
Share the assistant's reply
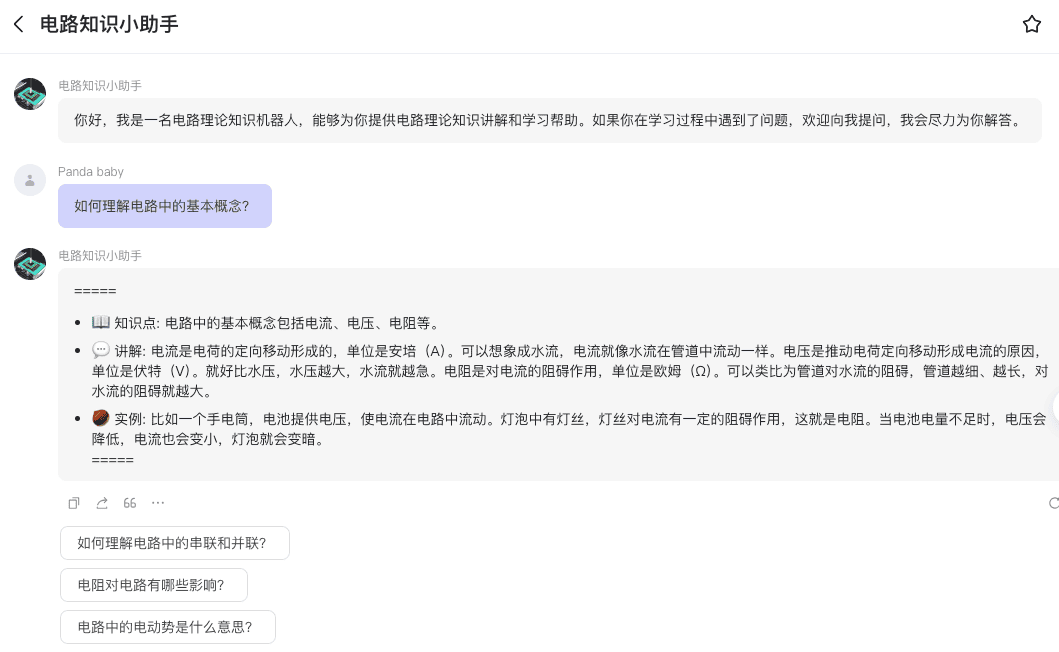pos(102,503)
